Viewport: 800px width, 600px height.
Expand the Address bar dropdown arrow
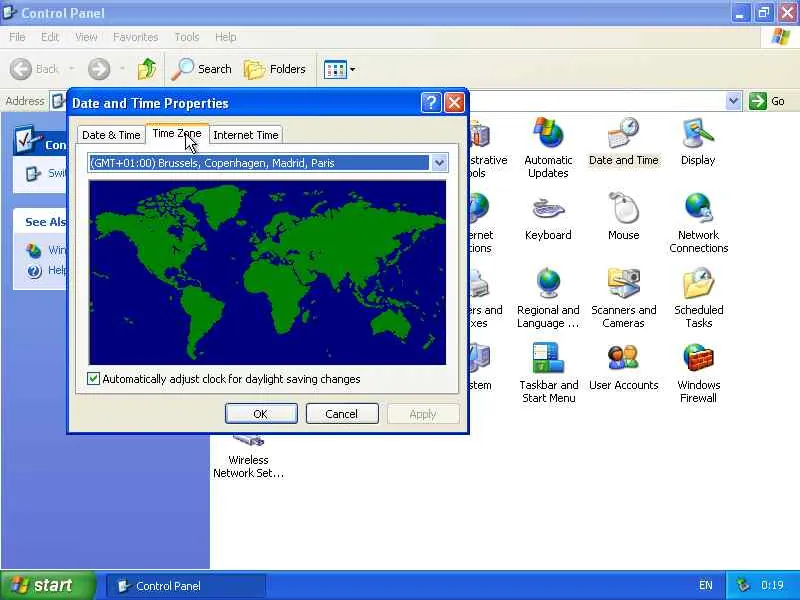pos(733,101)
